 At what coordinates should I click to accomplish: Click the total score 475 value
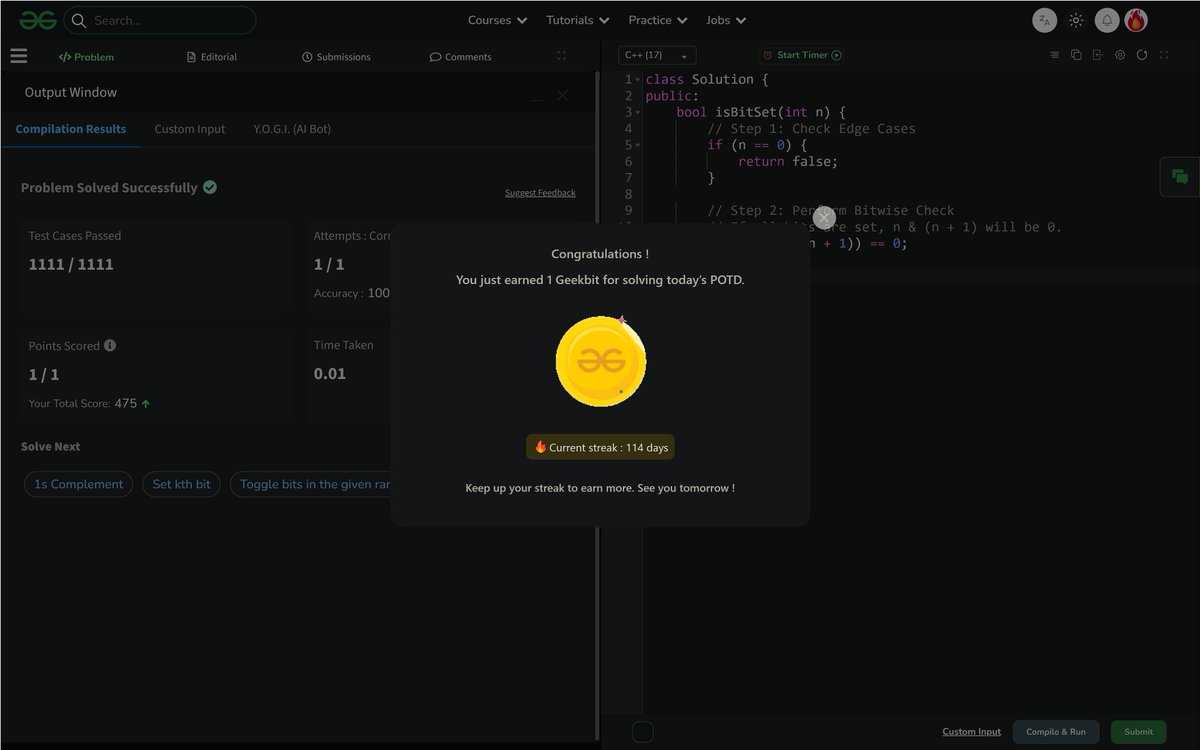point(126,404)
